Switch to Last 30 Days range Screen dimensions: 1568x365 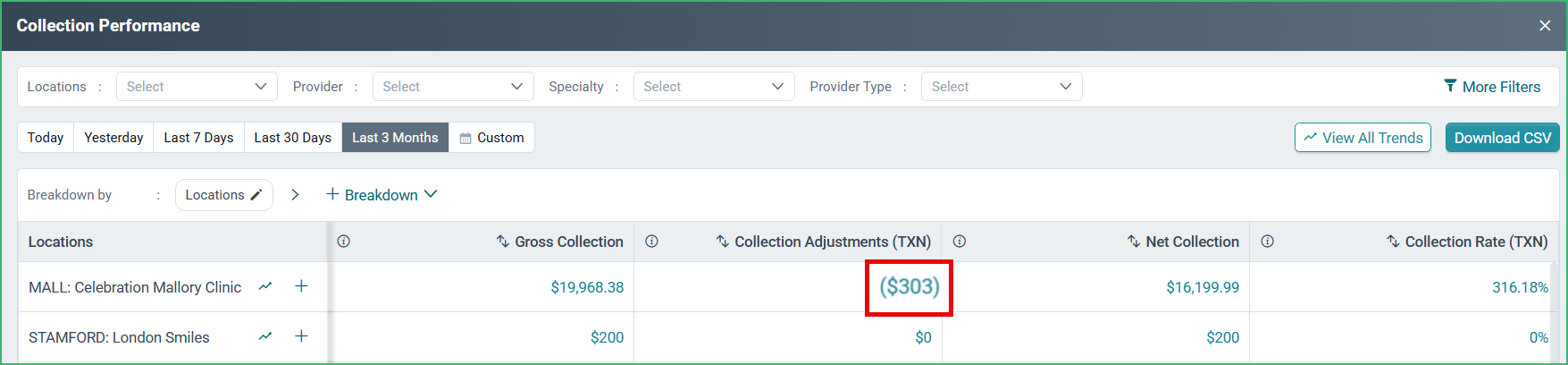(x=292, y=138)
